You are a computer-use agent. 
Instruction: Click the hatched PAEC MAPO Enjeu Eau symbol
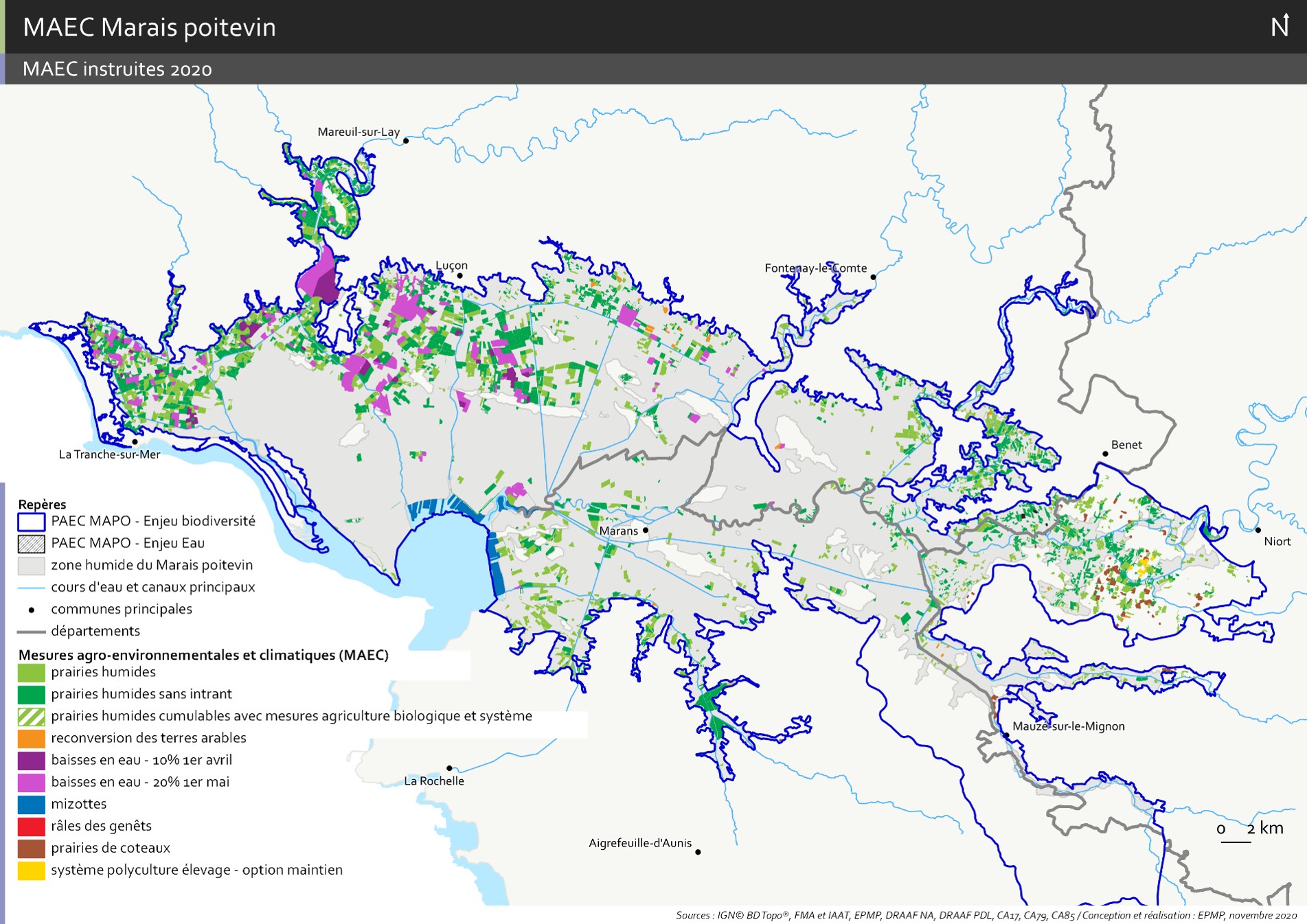point(32,544)
